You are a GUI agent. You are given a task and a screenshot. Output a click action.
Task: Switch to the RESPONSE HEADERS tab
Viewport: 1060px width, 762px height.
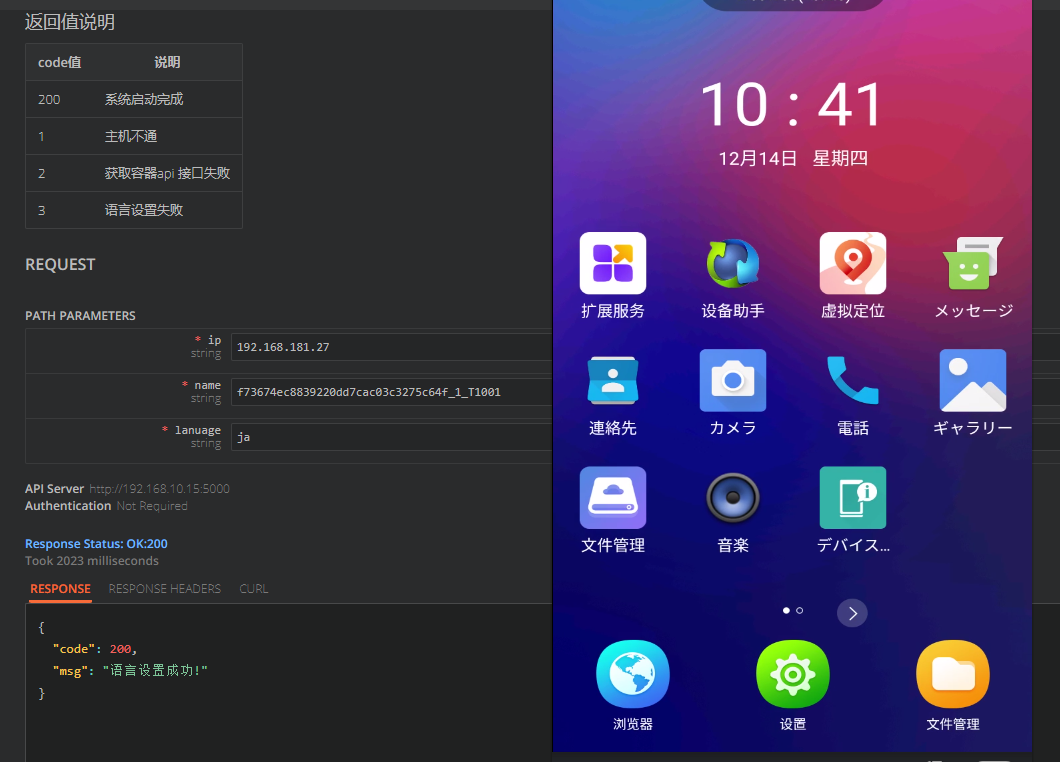click(164, 589)
